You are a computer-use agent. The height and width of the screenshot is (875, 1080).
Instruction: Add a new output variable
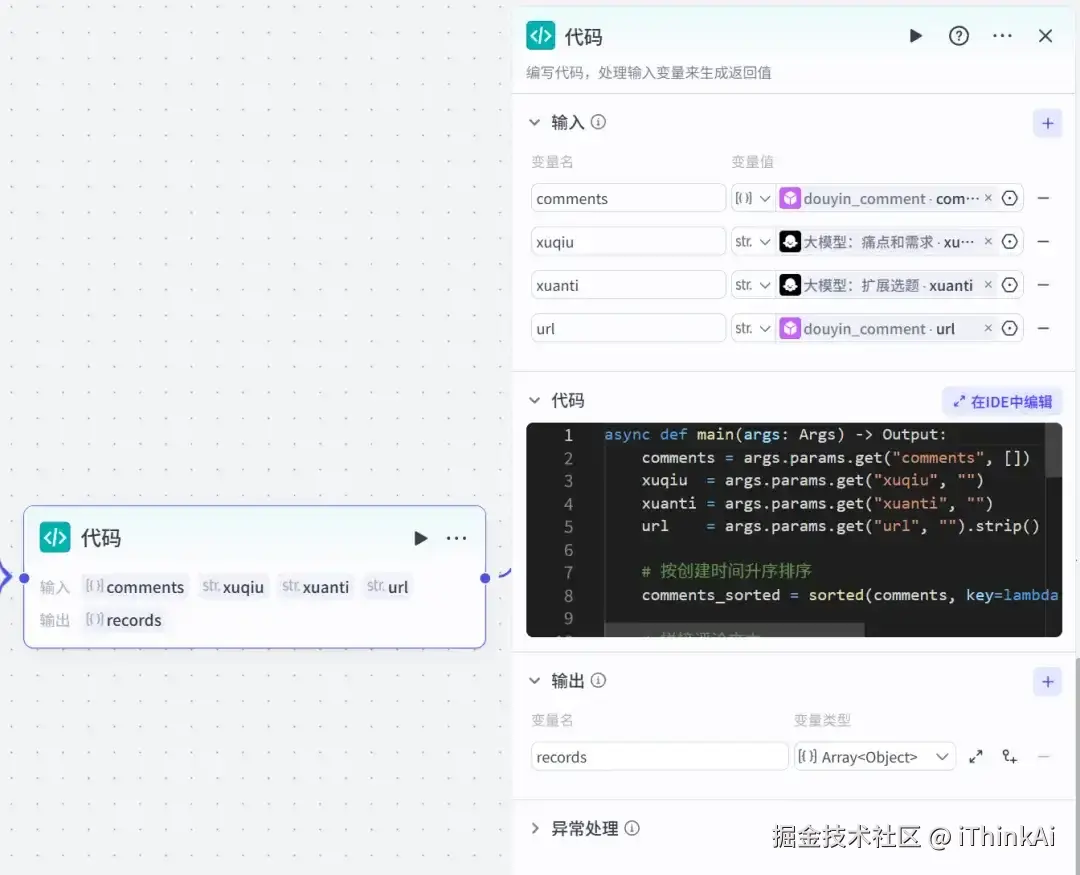(x=1048, y=682)
